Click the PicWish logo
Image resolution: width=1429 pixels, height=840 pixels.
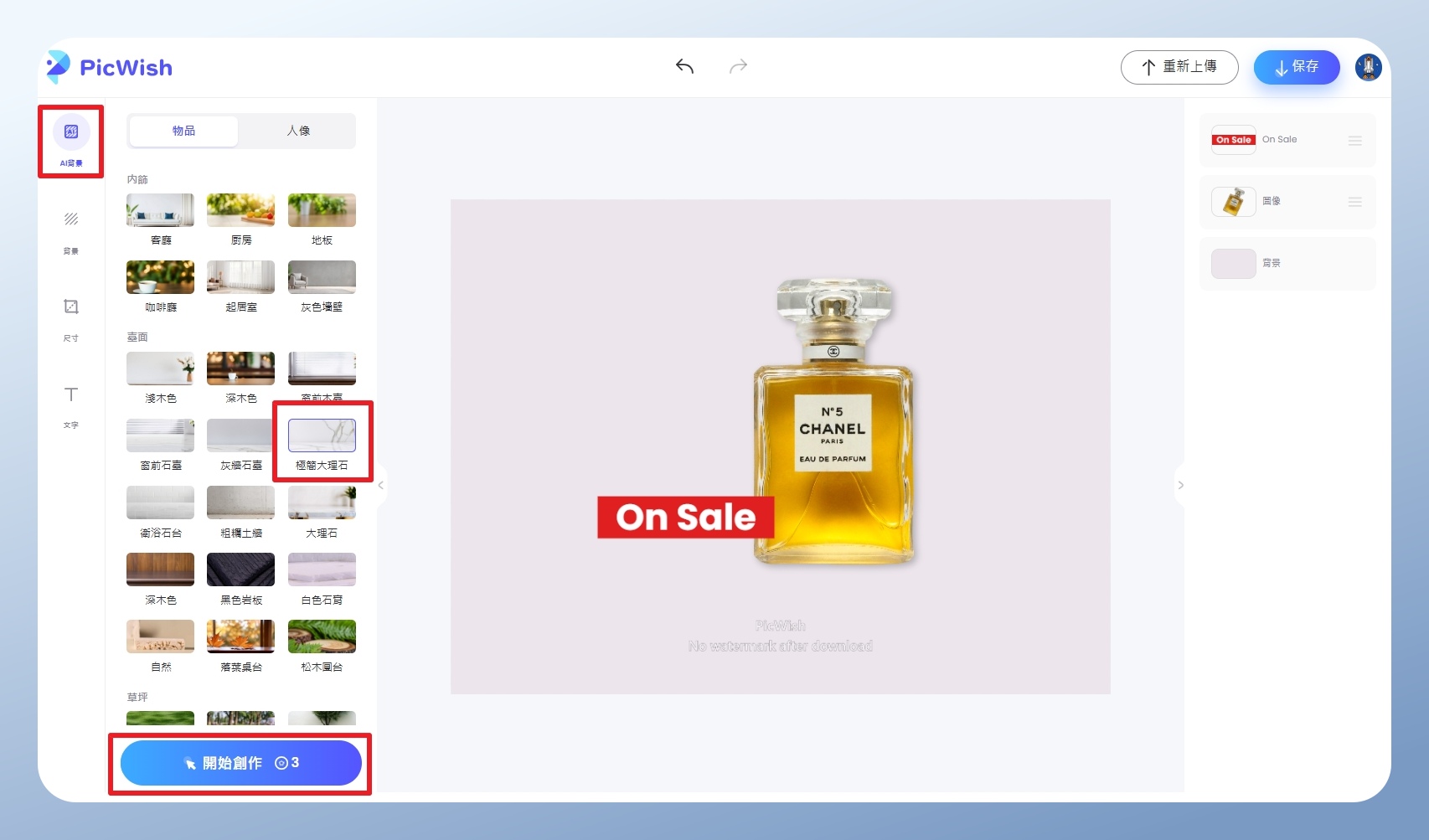pos(110,67)
